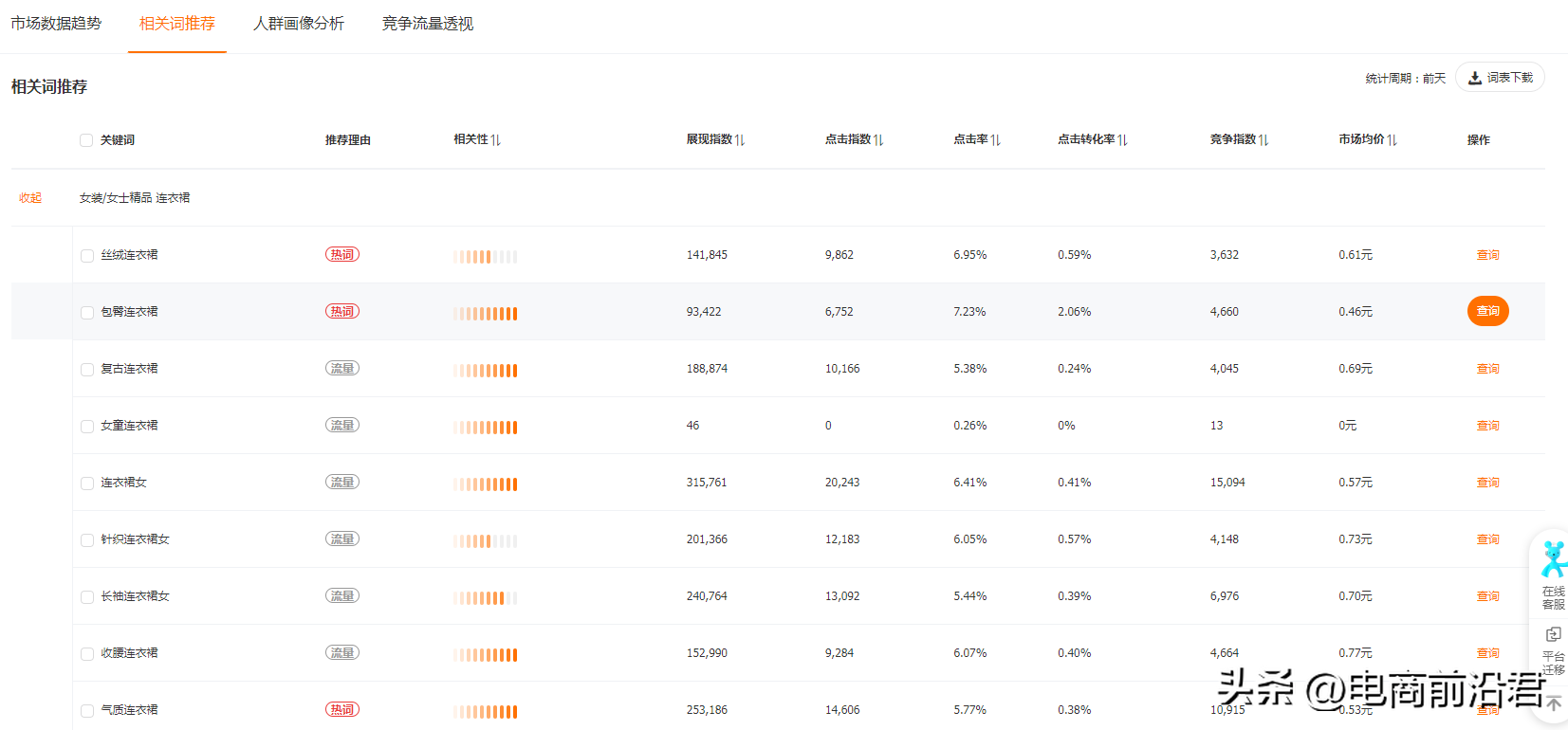Check the 长袖连衣裙女 keyword checkbox

coord(87,597)
